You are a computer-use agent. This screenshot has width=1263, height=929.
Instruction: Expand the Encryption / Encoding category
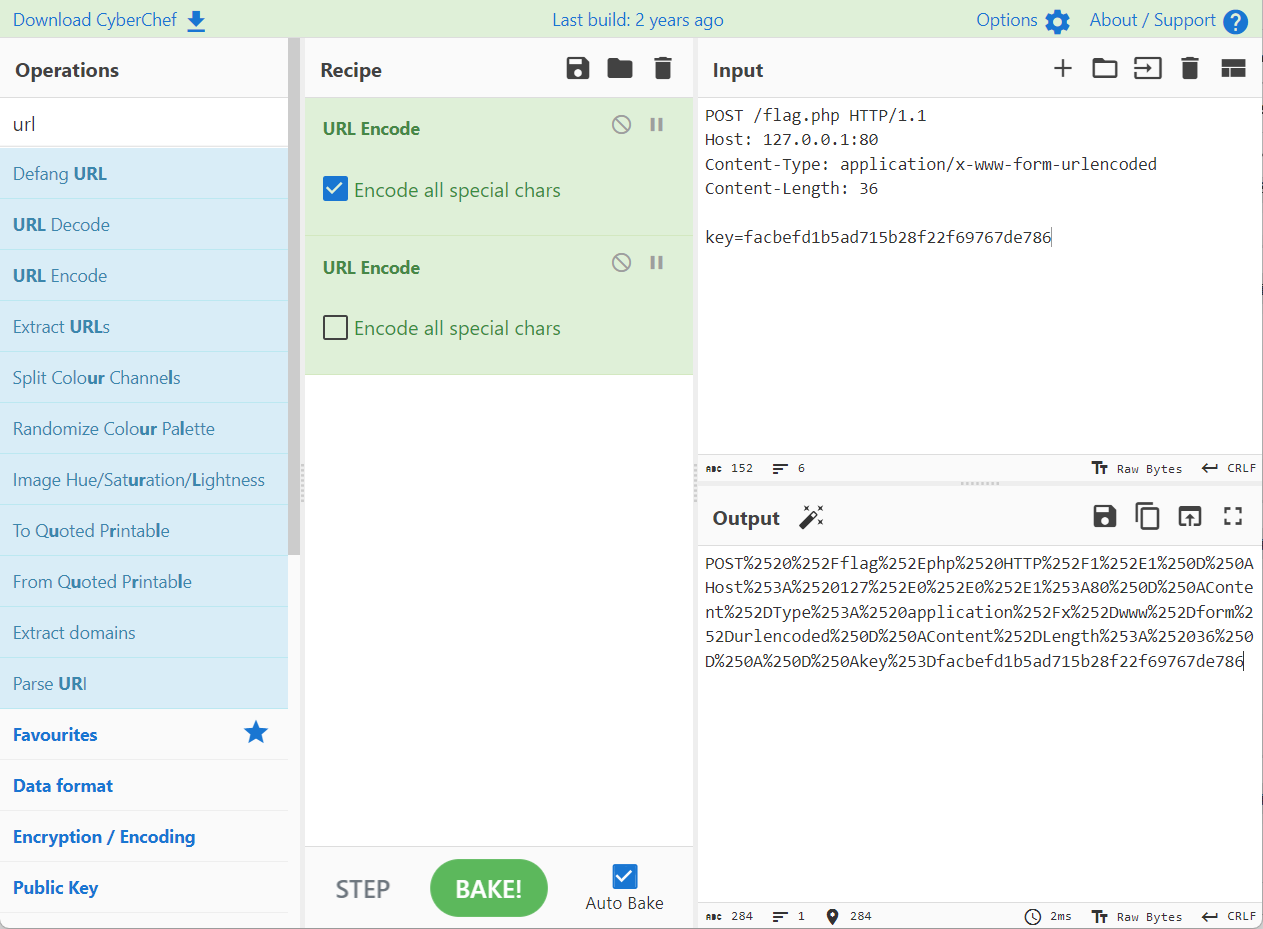104,837
